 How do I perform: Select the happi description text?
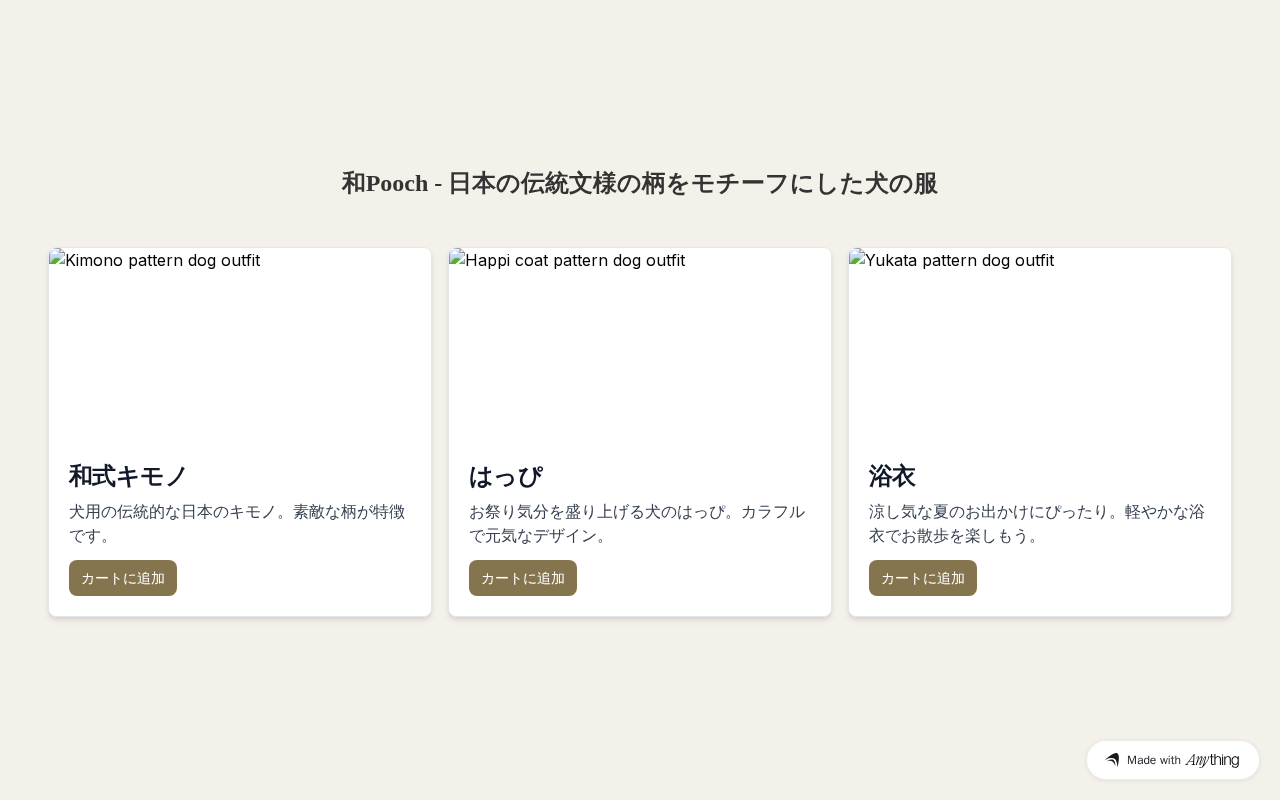638,524
